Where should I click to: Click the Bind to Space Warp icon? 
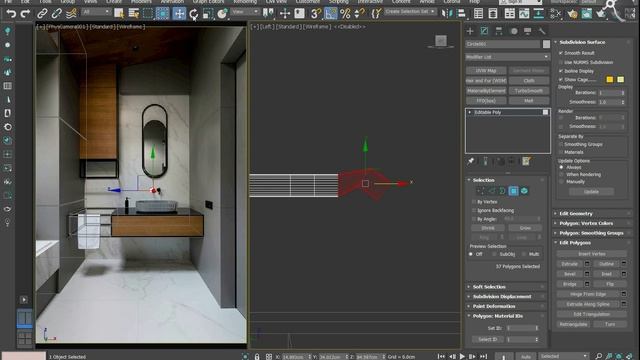click(71, 13)
